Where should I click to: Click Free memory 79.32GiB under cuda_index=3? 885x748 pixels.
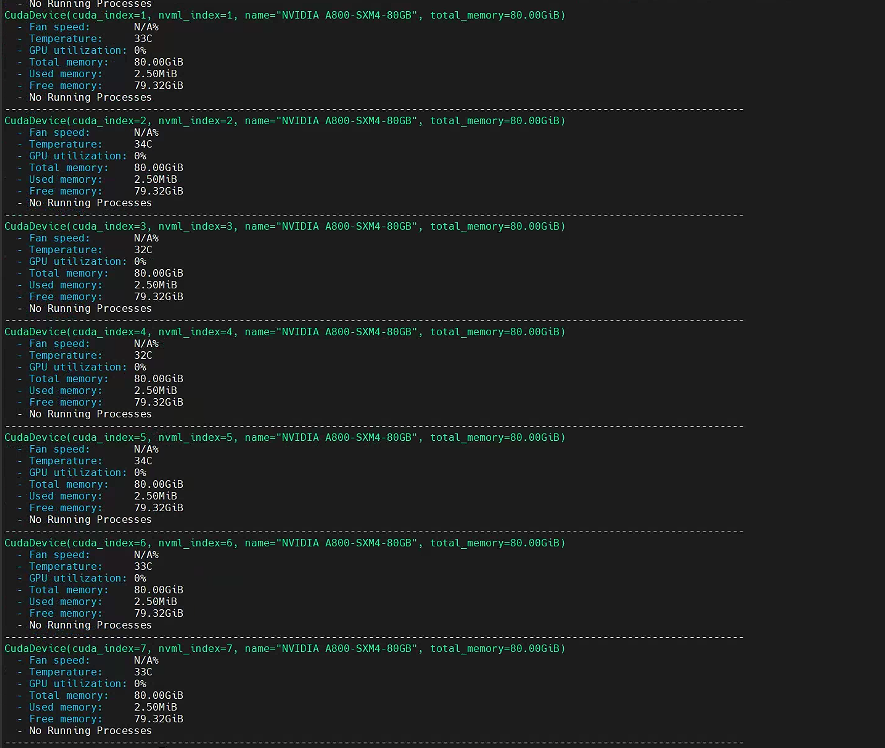pyautogui.click(x=106, y=297)
